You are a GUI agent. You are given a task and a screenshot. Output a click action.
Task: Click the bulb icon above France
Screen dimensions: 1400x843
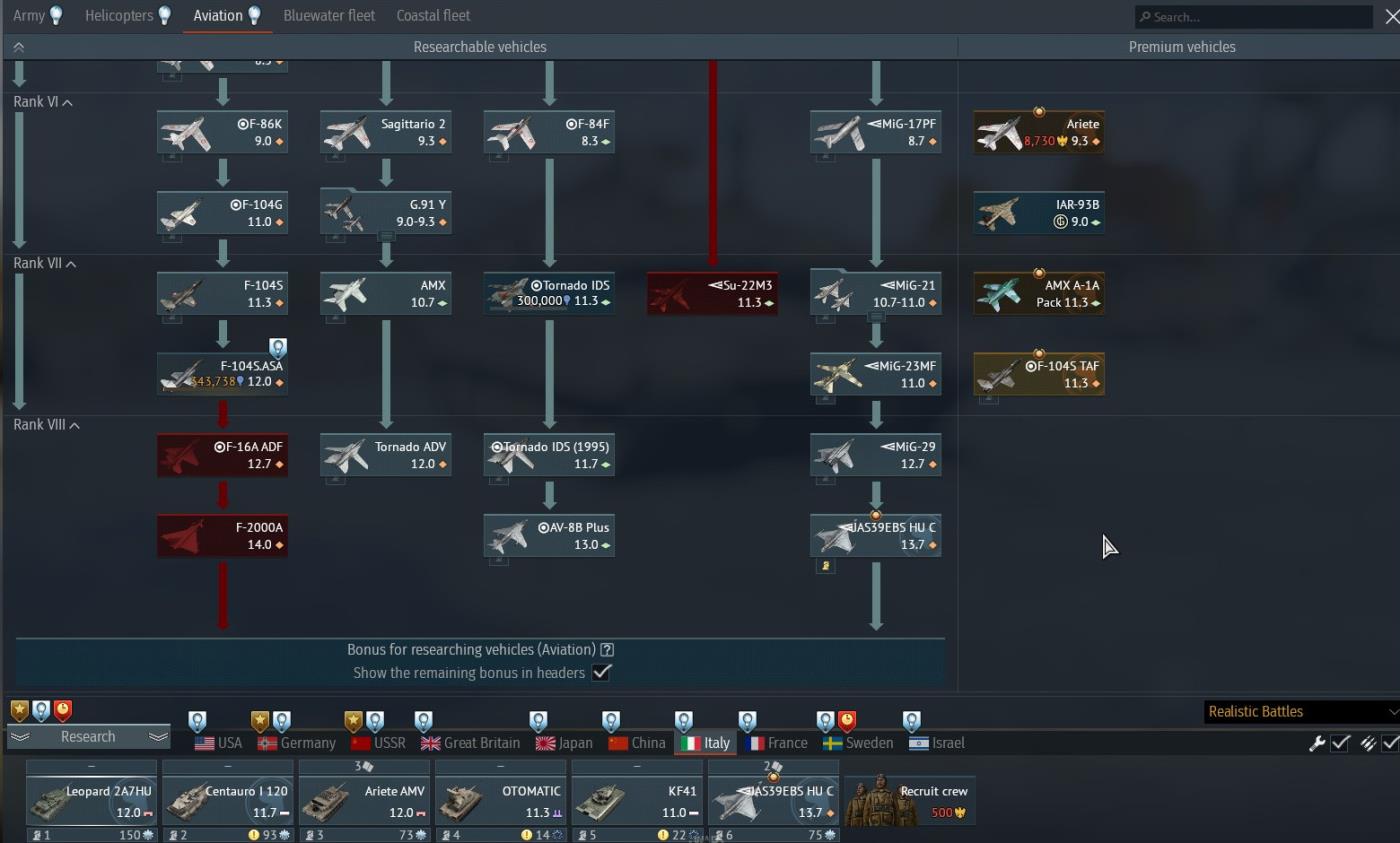pos(747,721)
